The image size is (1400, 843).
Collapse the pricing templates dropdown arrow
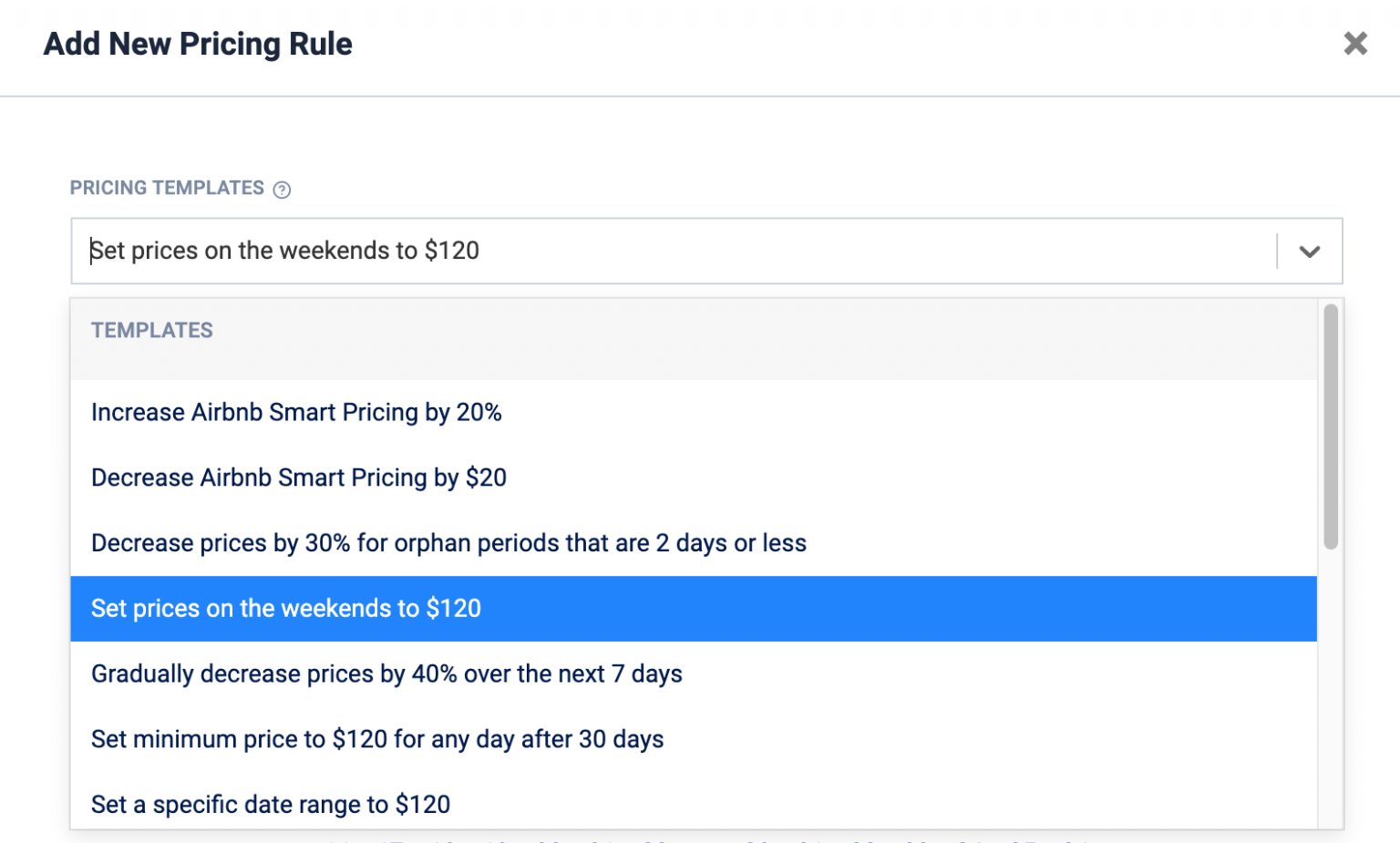tap(1310, 252)
